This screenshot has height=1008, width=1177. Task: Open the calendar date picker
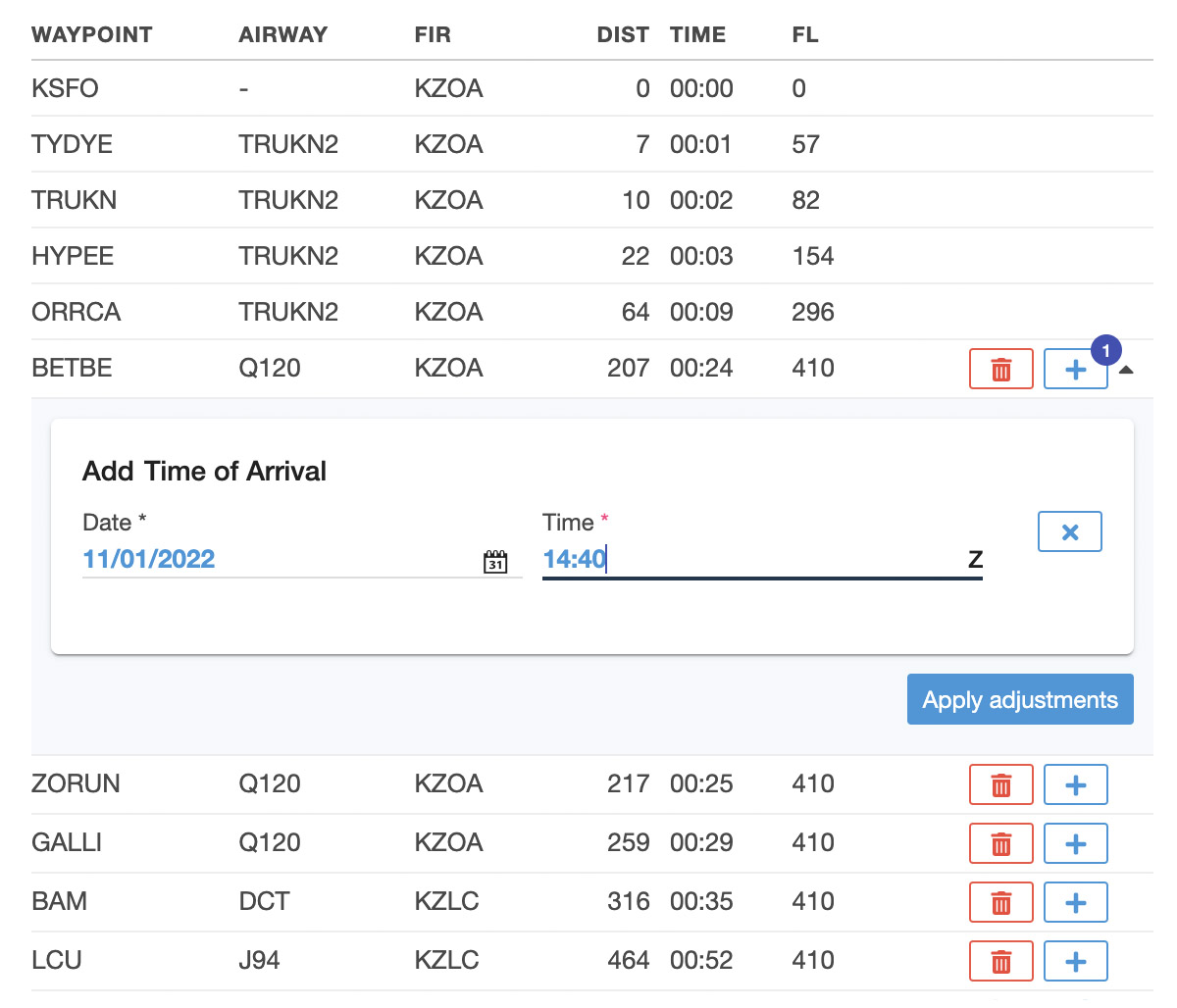[495, 562]
